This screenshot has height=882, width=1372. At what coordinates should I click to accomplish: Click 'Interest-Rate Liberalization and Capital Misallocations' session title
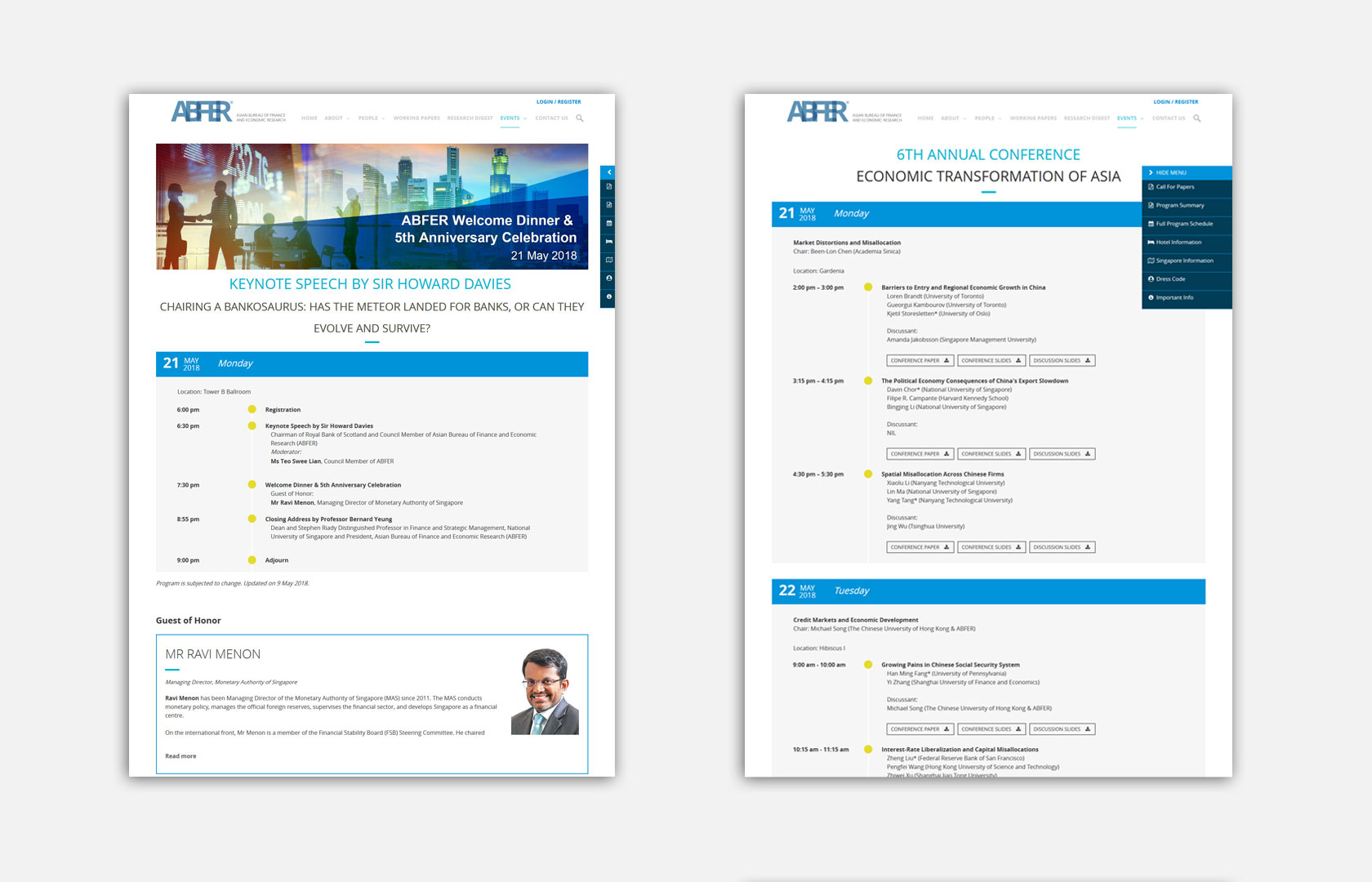tap(960, 750)
